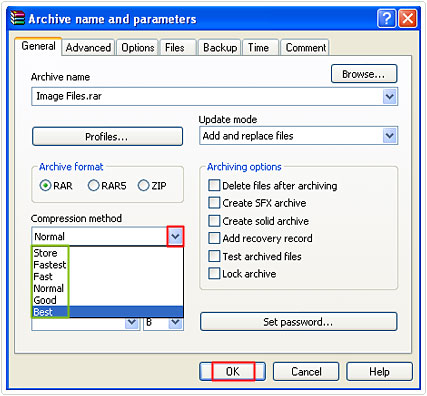Collapse the Compression method dropdown arrow
Image resolution: width=427 pixels, height=396 pixels.
point(175,237)
